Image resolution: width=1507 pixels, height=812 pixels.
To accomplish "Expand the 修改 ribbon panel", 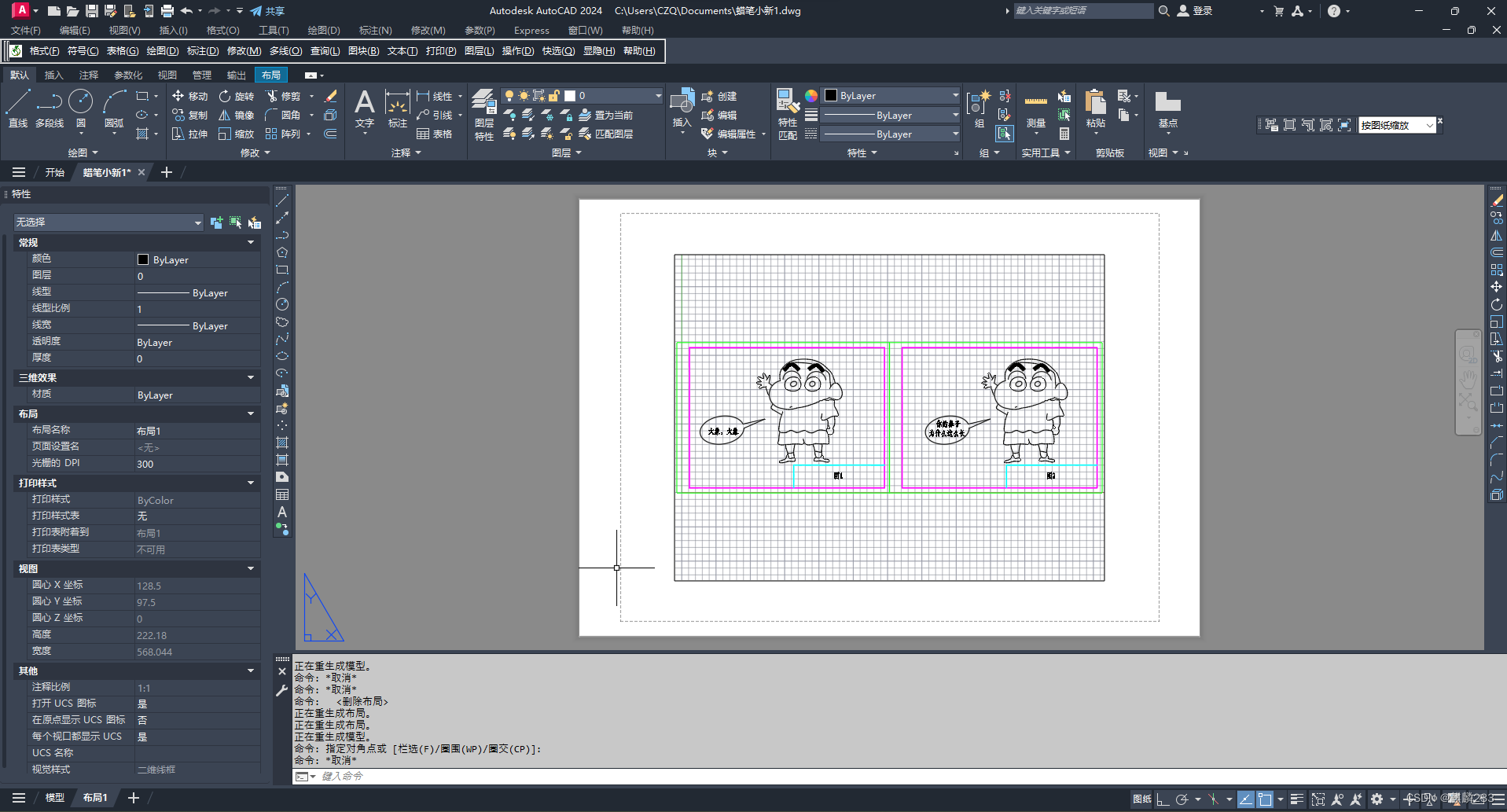I will coord(255,153).
